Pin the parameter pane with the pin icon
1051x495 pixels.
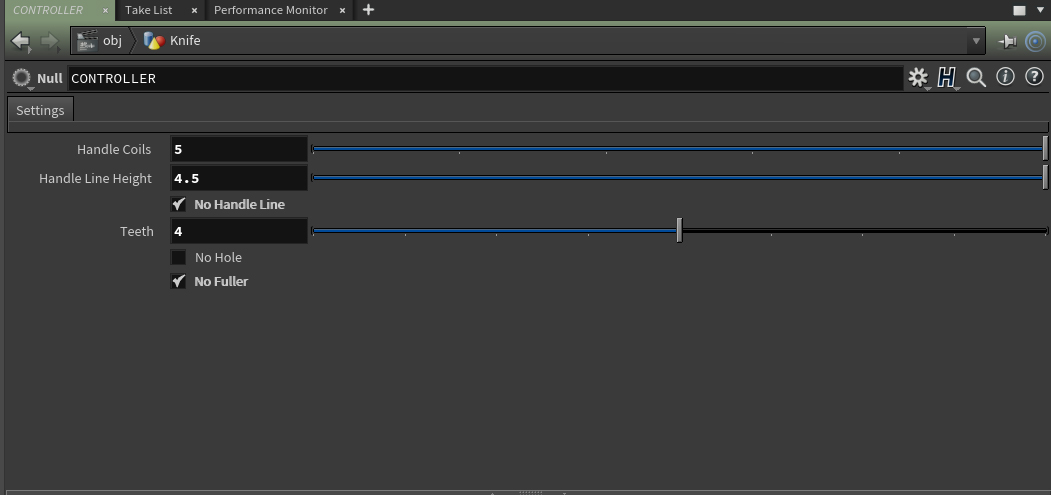point(1007,41)
